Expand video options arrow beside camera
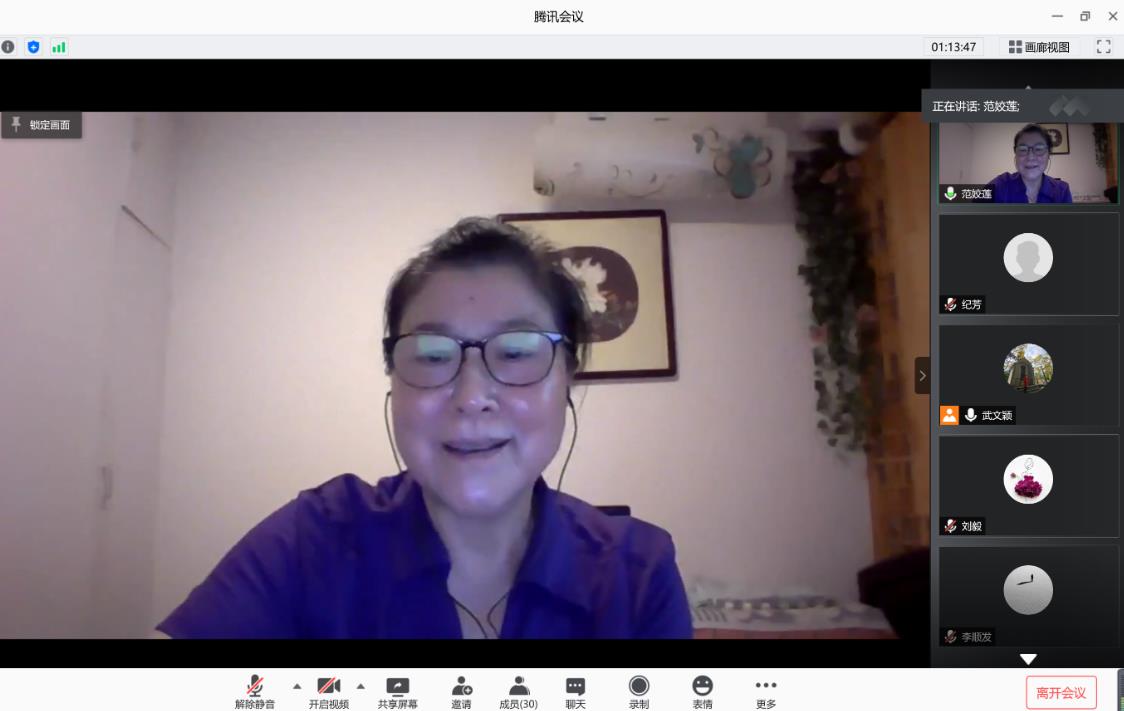 (361, 686)
